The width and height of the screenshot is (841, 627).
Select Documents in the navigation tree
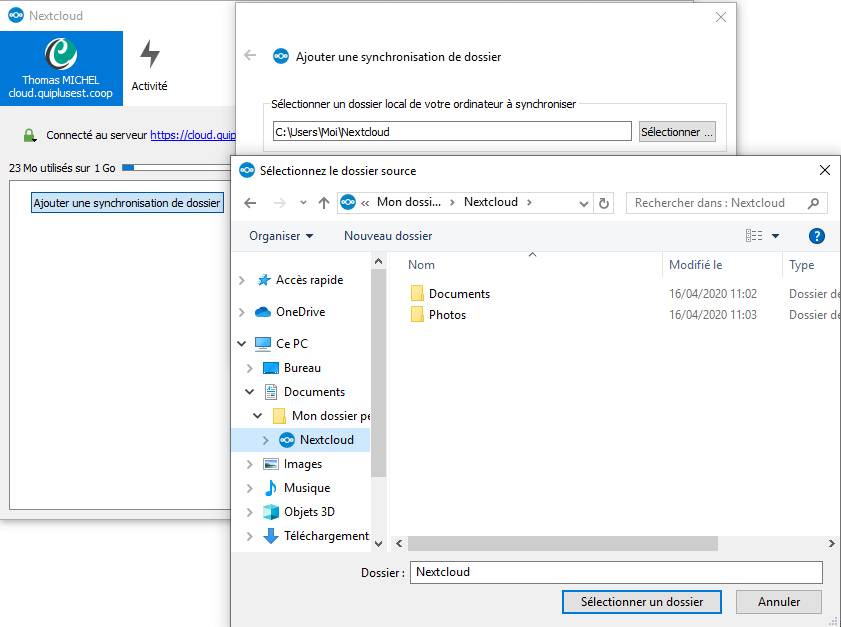[x=314, y=392]
